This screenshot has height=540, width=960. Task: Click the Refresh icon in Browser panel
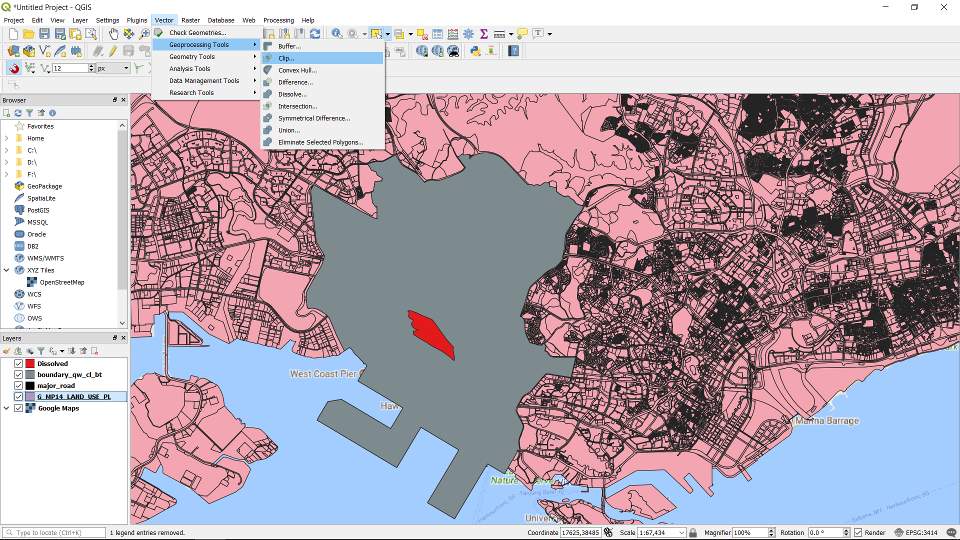tap(18, 113)
